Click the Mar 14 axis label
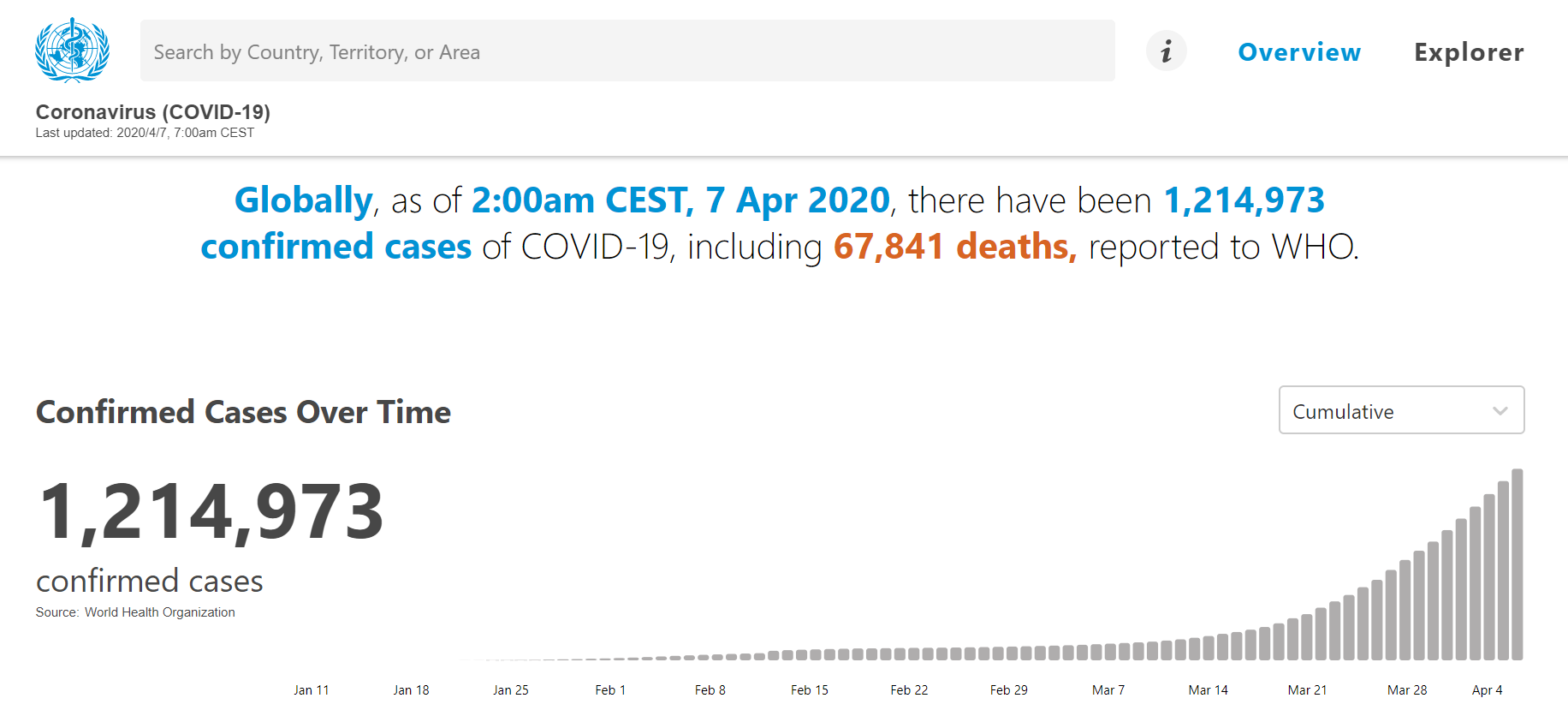This screenshot has height=716, width=1568. pyautogui.click(x=1208, y=690)
